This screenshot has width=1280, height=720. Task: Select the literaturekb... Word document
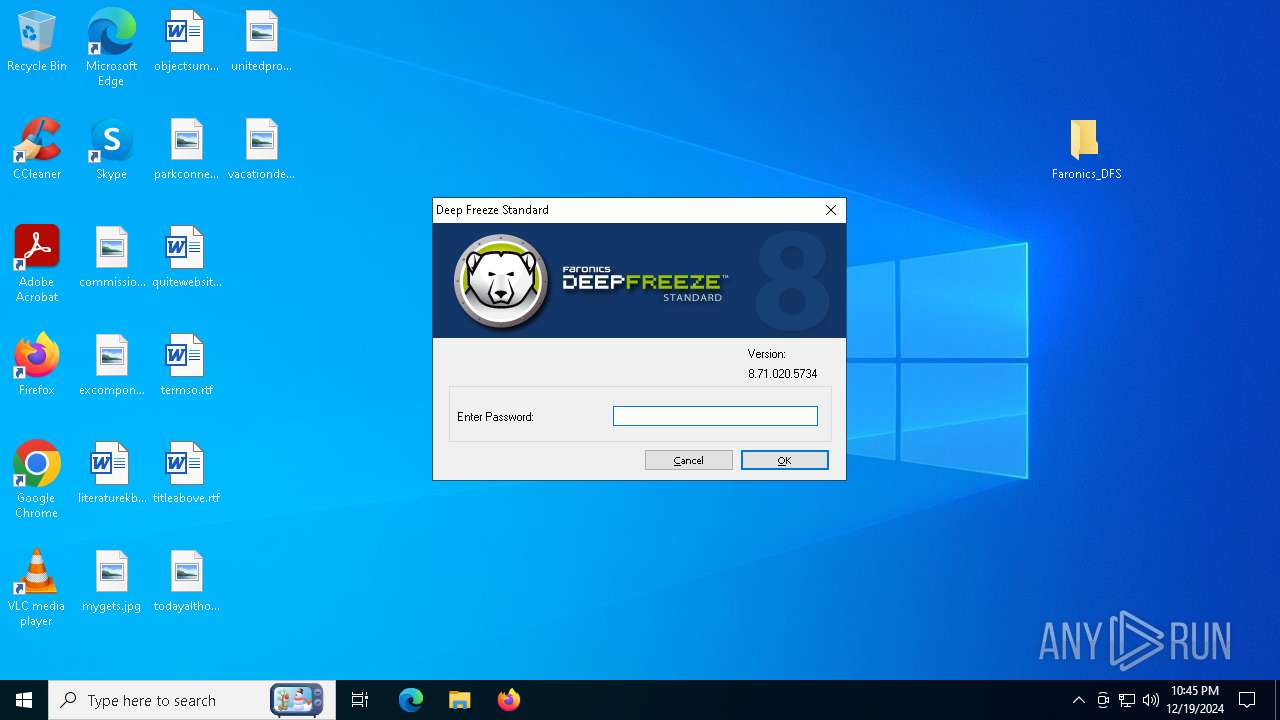(x=112, y=474)
